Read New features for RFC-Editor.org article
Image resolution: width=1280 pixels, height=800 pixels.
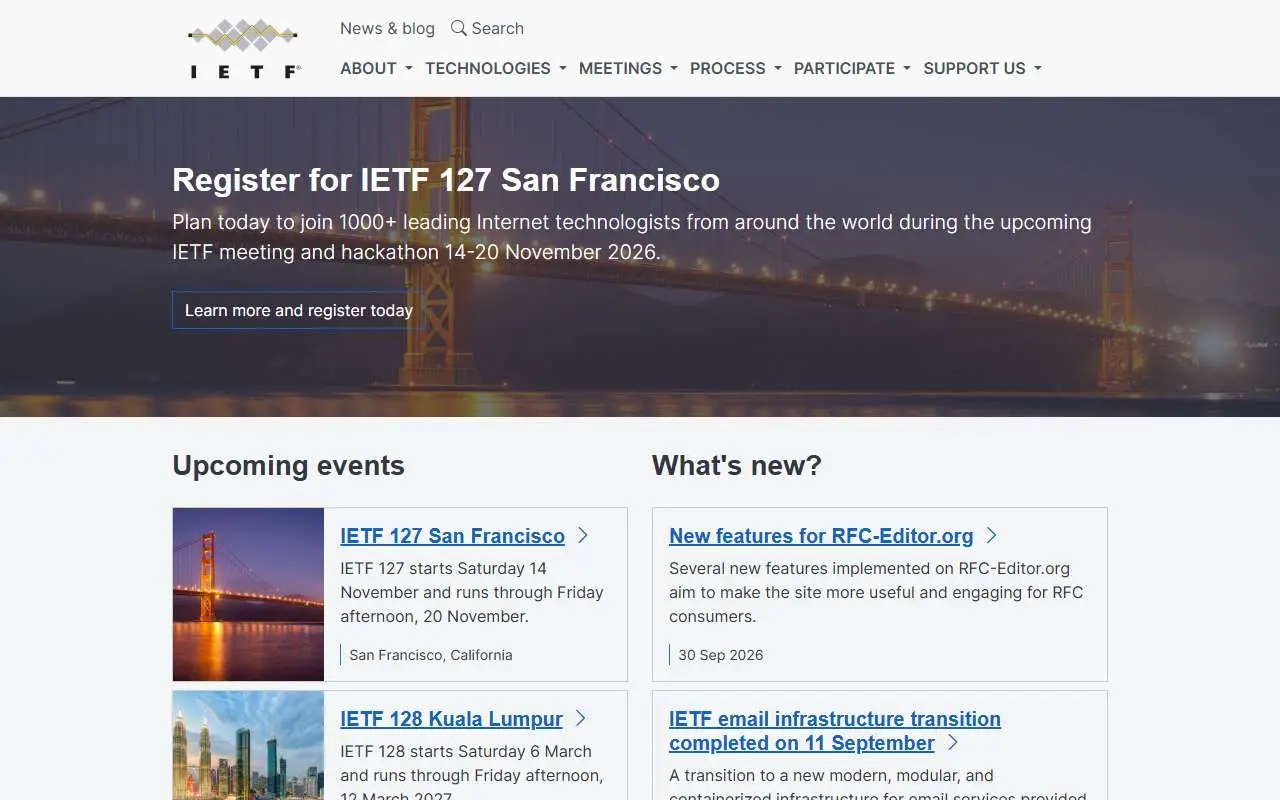point(821,536)
